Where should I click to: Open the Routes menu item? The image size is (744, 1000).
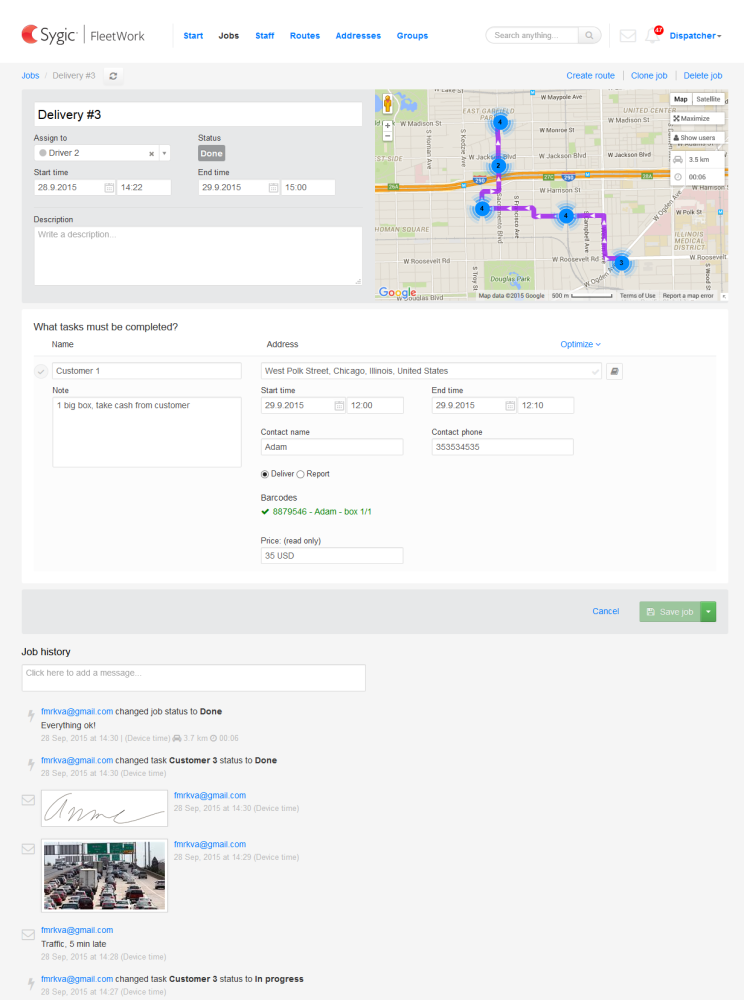[305, 36]
